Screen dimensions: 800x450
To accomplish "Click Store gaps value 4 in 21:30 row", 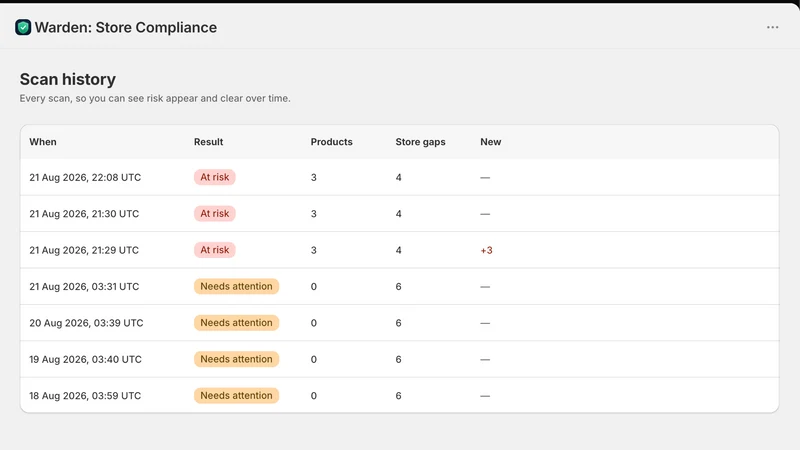I will click(x=398, y=214).
